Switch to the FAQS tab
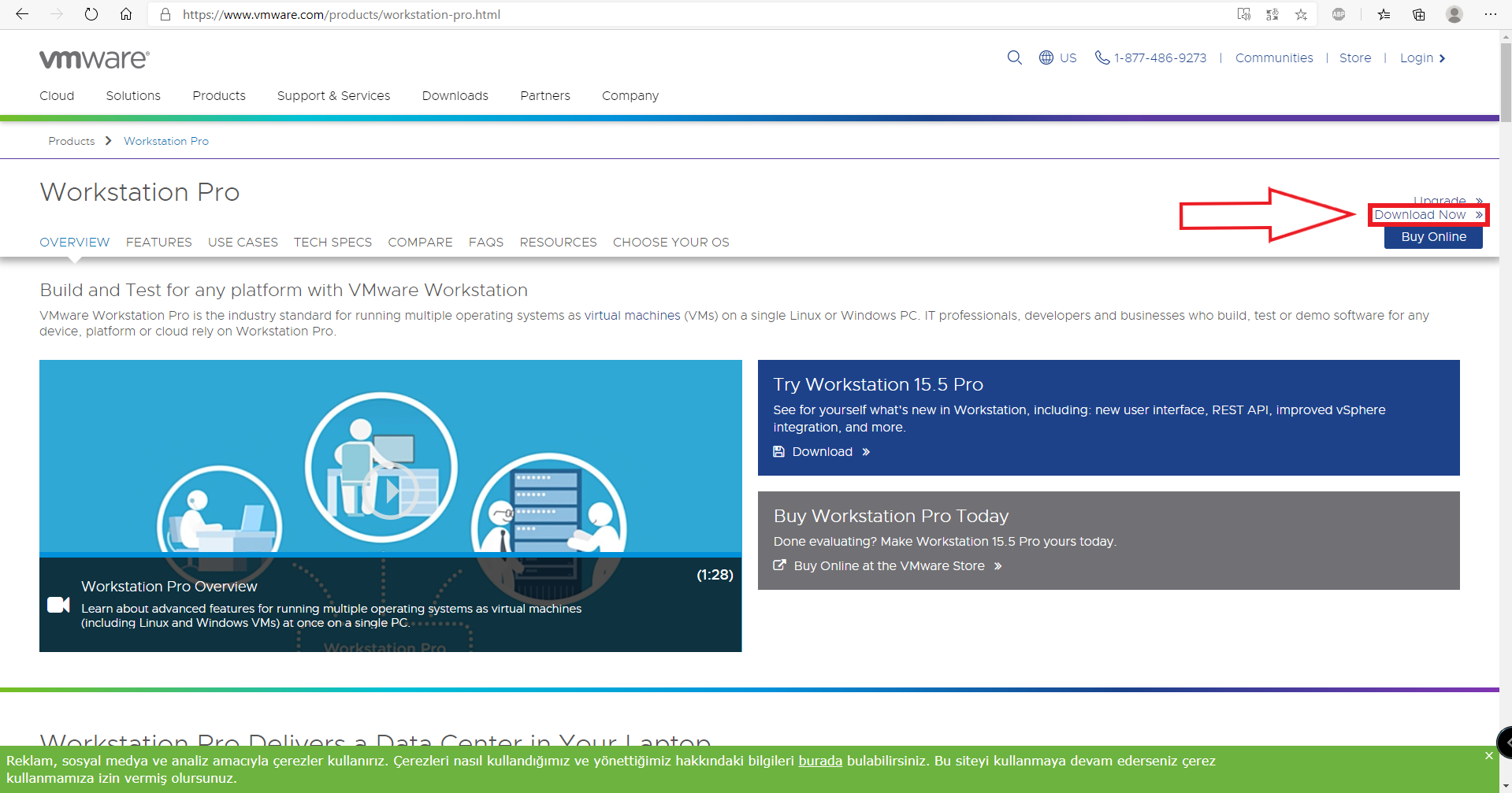This screenshot has height=793, width=1512. pyautogui.click(x=486, y=243)
